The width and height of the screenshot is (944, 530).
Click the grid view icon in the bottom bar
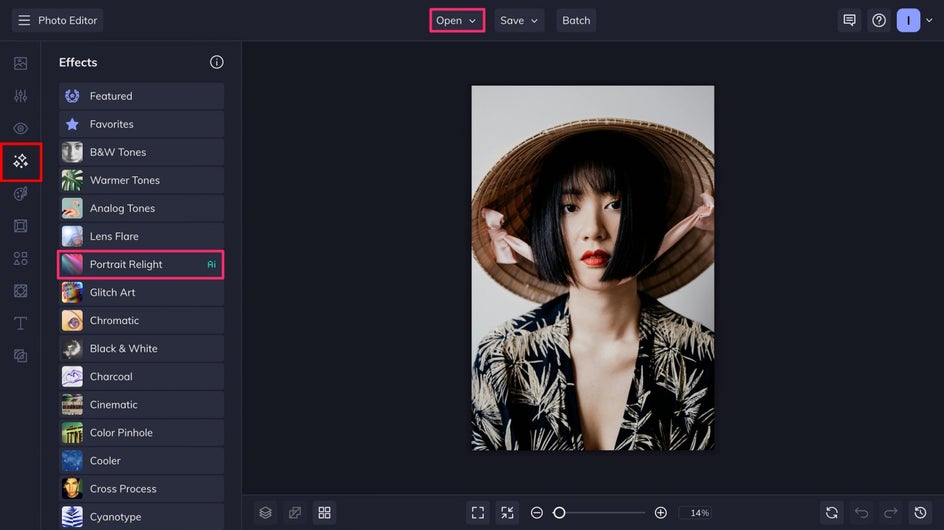click(x=324, y=513)
